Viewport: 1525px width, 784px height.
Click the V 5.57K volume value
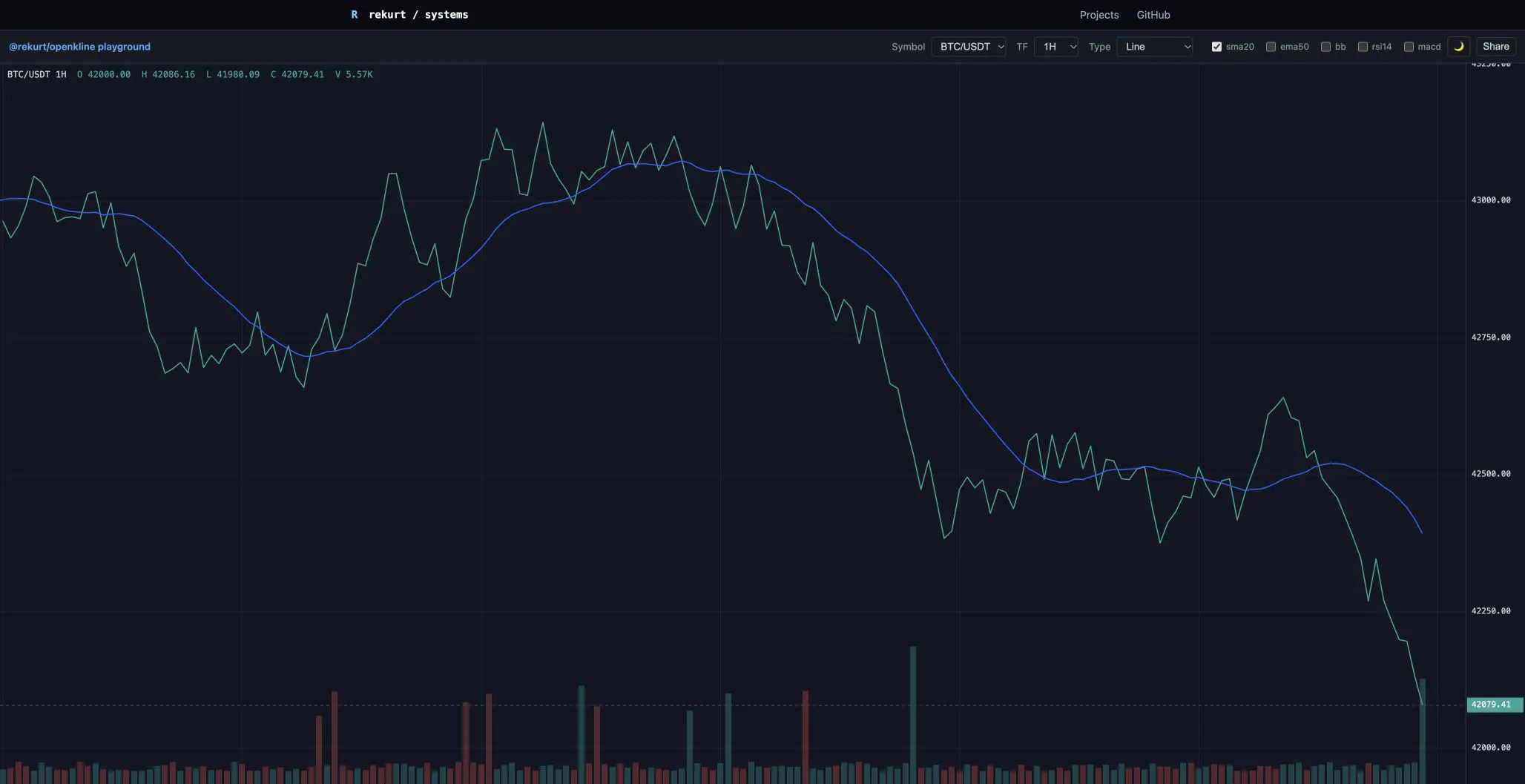coord(354,74)
